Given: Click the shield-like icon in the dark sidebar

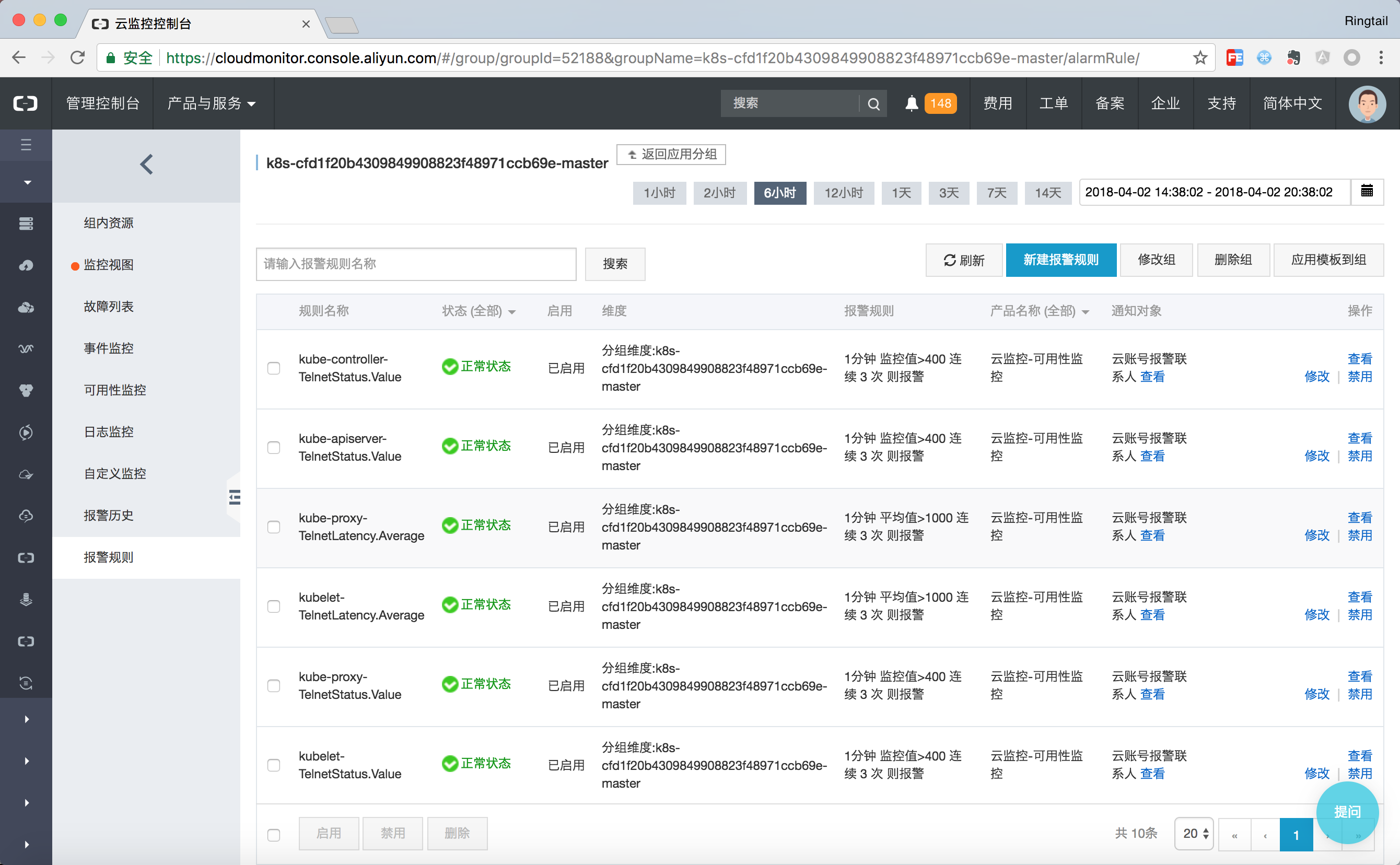Looking at the screenshot, I should [x=26, y=391].
